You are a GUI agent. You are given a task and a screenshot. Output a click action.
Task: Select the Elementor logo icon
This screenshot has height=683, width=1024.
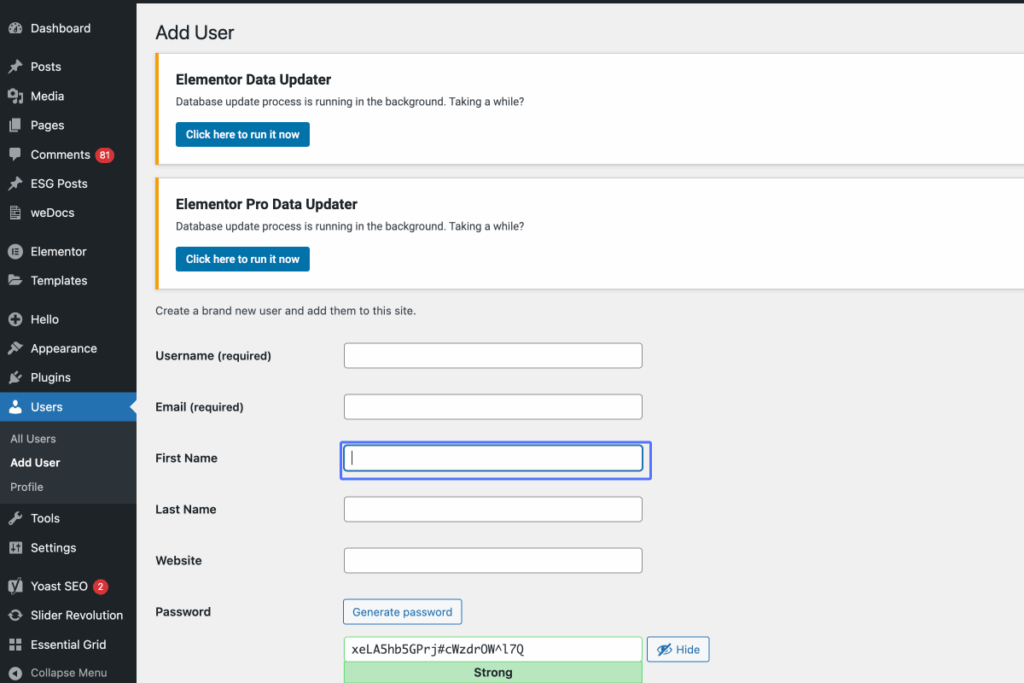[x=16, y=251]
